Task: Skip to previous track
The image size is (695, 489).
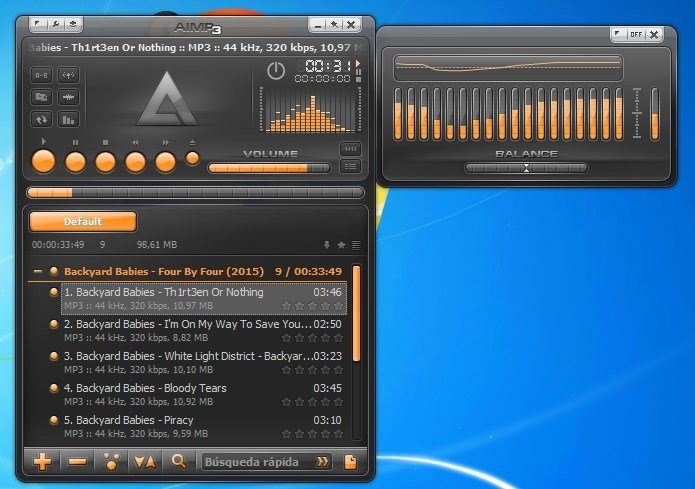Action: click(x=136, y=162)
